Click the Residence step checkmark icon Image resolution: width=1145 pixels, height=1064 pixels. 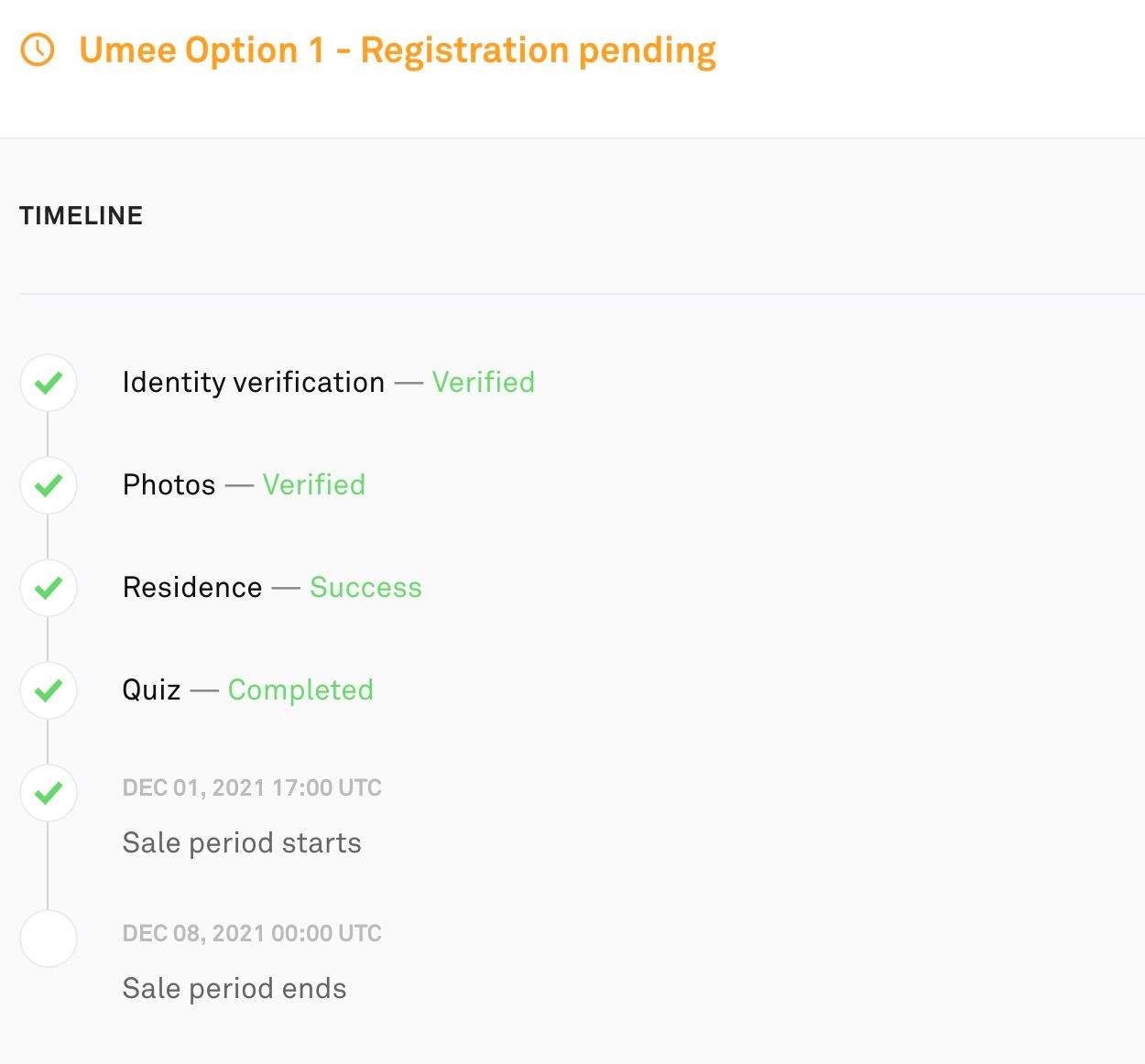pos(49,588)
